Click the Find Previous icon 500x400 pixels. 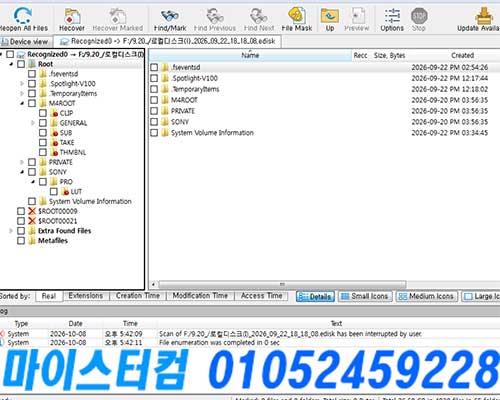(215, 15)
